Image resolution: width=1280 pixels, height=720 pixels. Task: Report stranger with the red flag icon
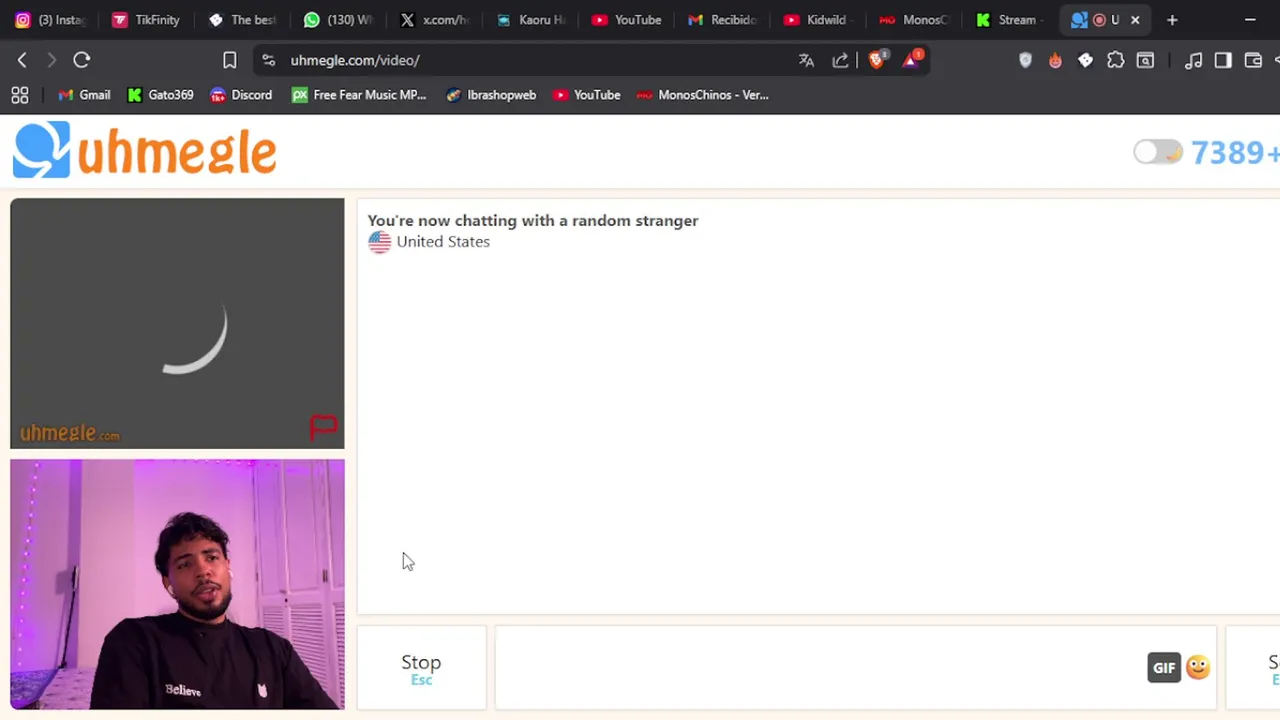(323, 427)
